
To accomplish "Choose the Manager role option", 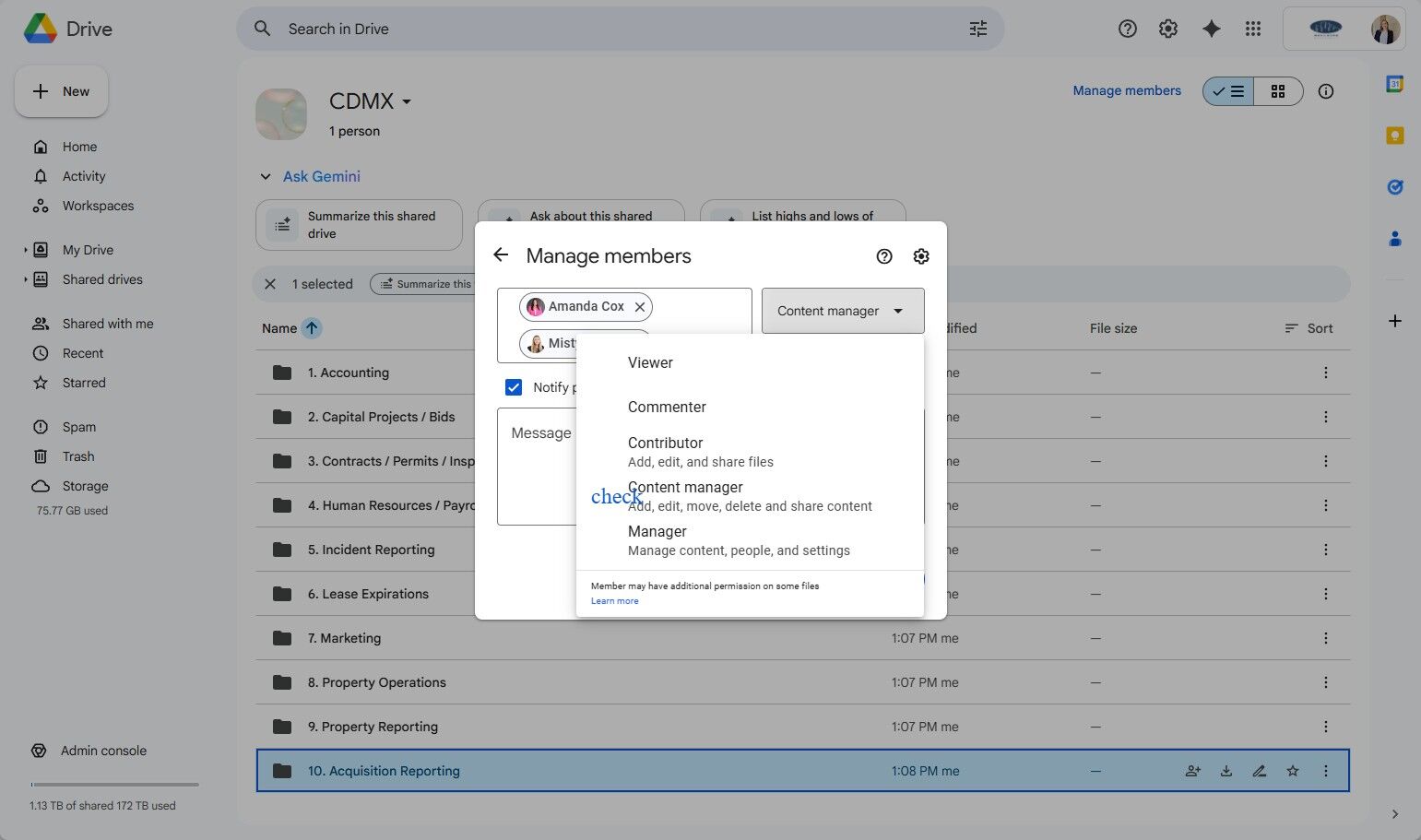I will pos(657,532).
